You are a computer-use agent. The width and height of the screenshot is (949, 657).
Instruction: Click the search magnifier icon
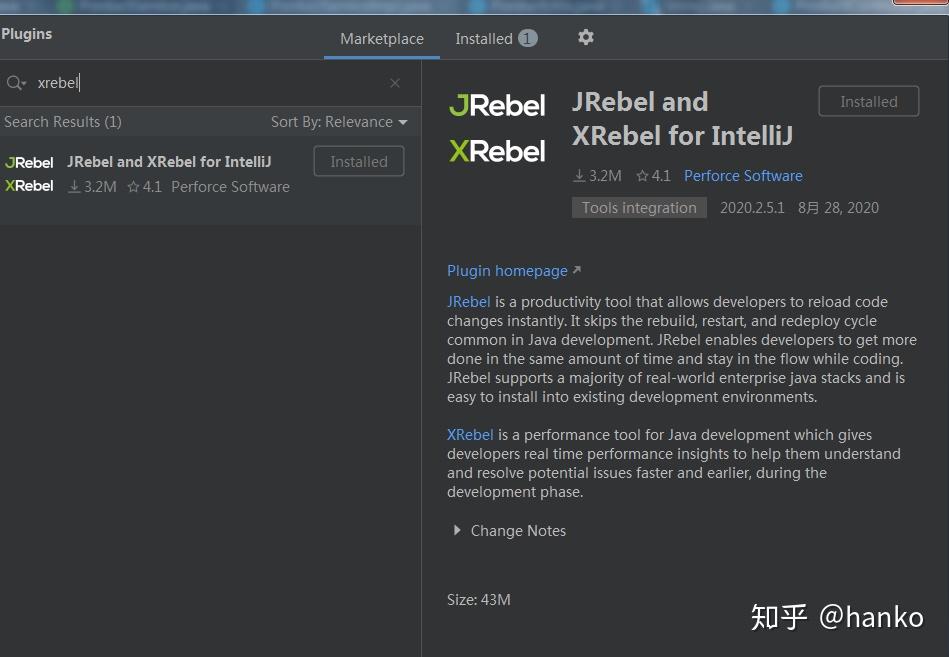pos(15,82)
